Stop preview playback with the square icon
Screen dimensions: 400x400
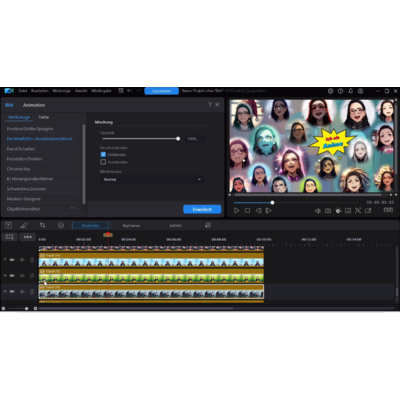pyautogui.click(x=247, y=211)
